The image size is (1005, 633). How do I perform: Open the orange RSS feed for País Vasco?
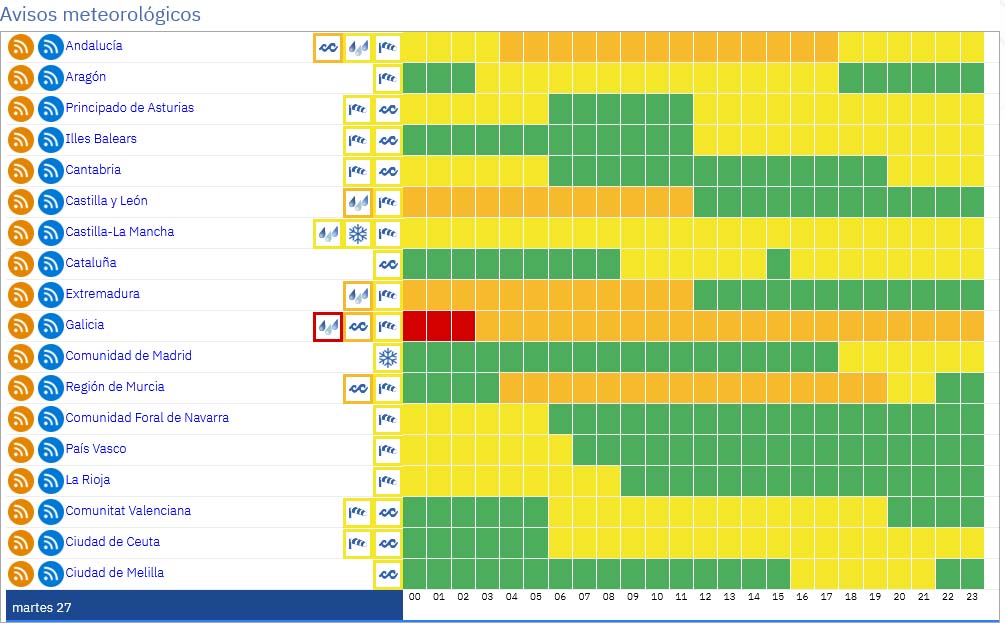21,450
